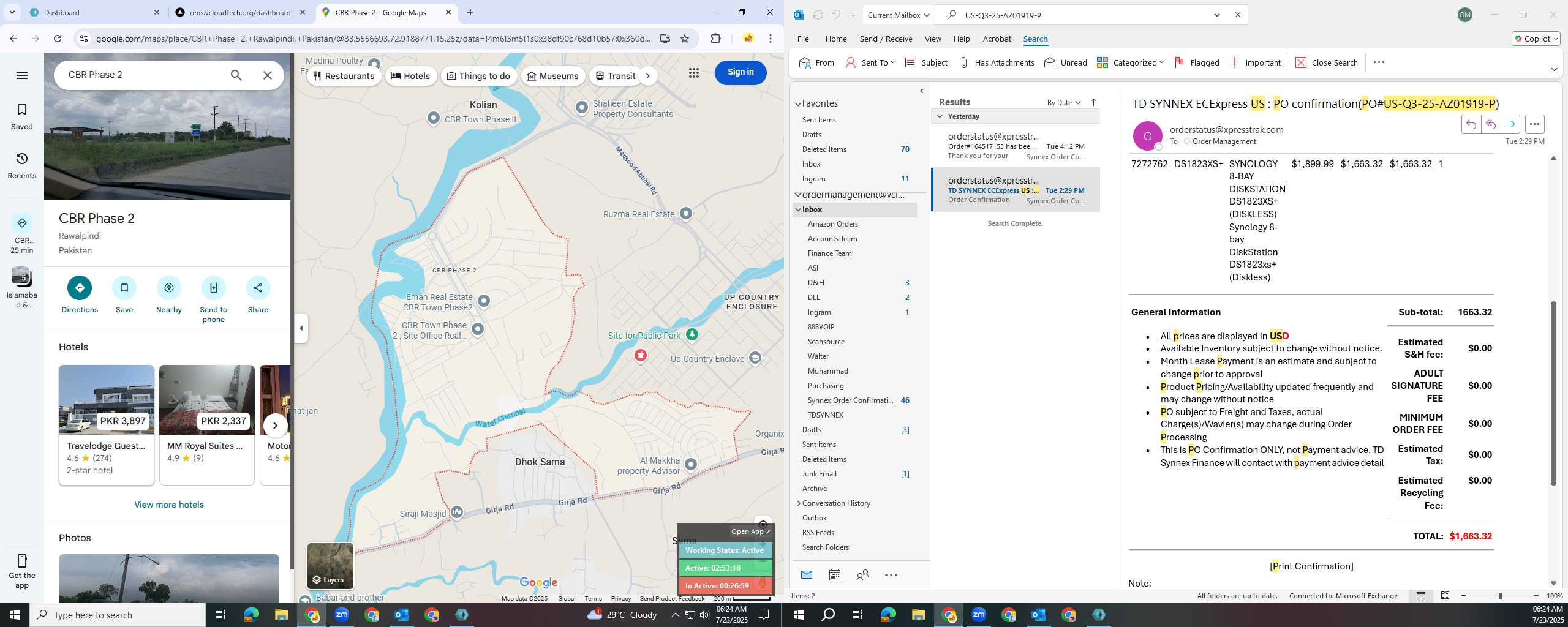Collapse the Favorites folder group
This screenshot has height=627, width=1568.
pos(798,103)
